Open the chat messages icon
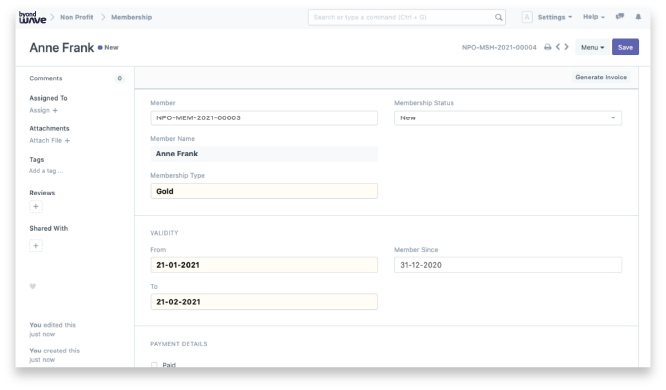 point(620,17)
